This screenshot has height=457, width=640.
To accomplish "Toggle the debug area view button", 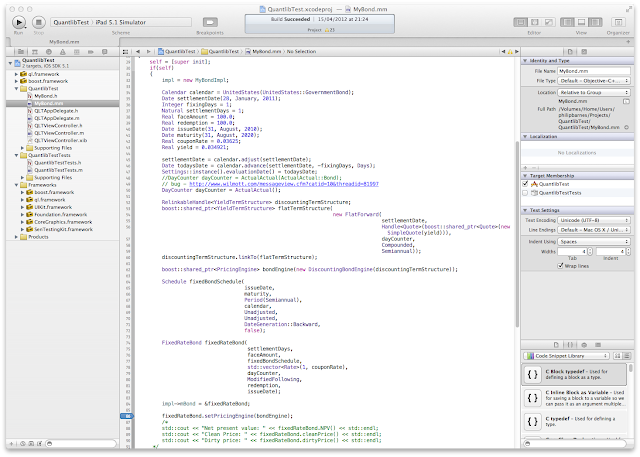I will (581, 22).
